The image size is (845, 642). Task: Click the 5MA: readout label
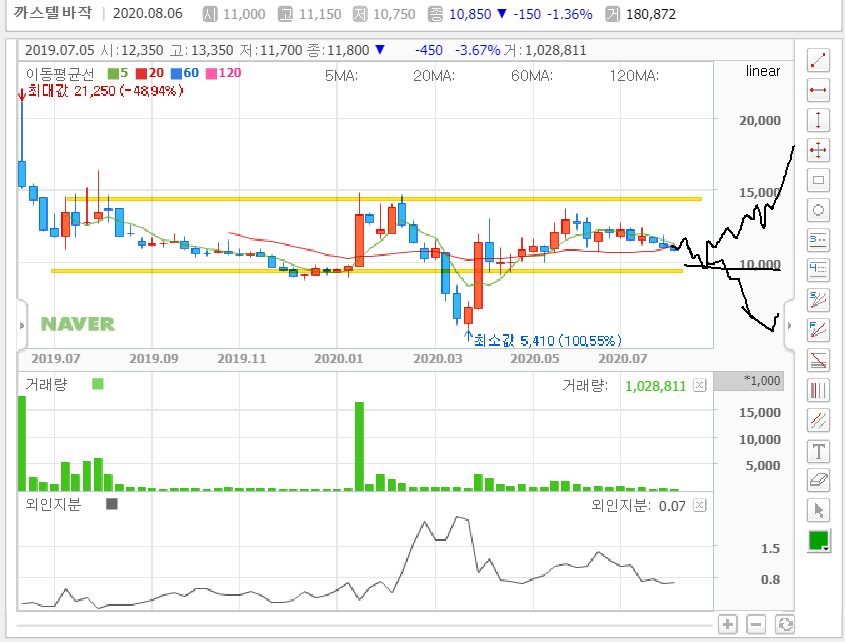341,76
